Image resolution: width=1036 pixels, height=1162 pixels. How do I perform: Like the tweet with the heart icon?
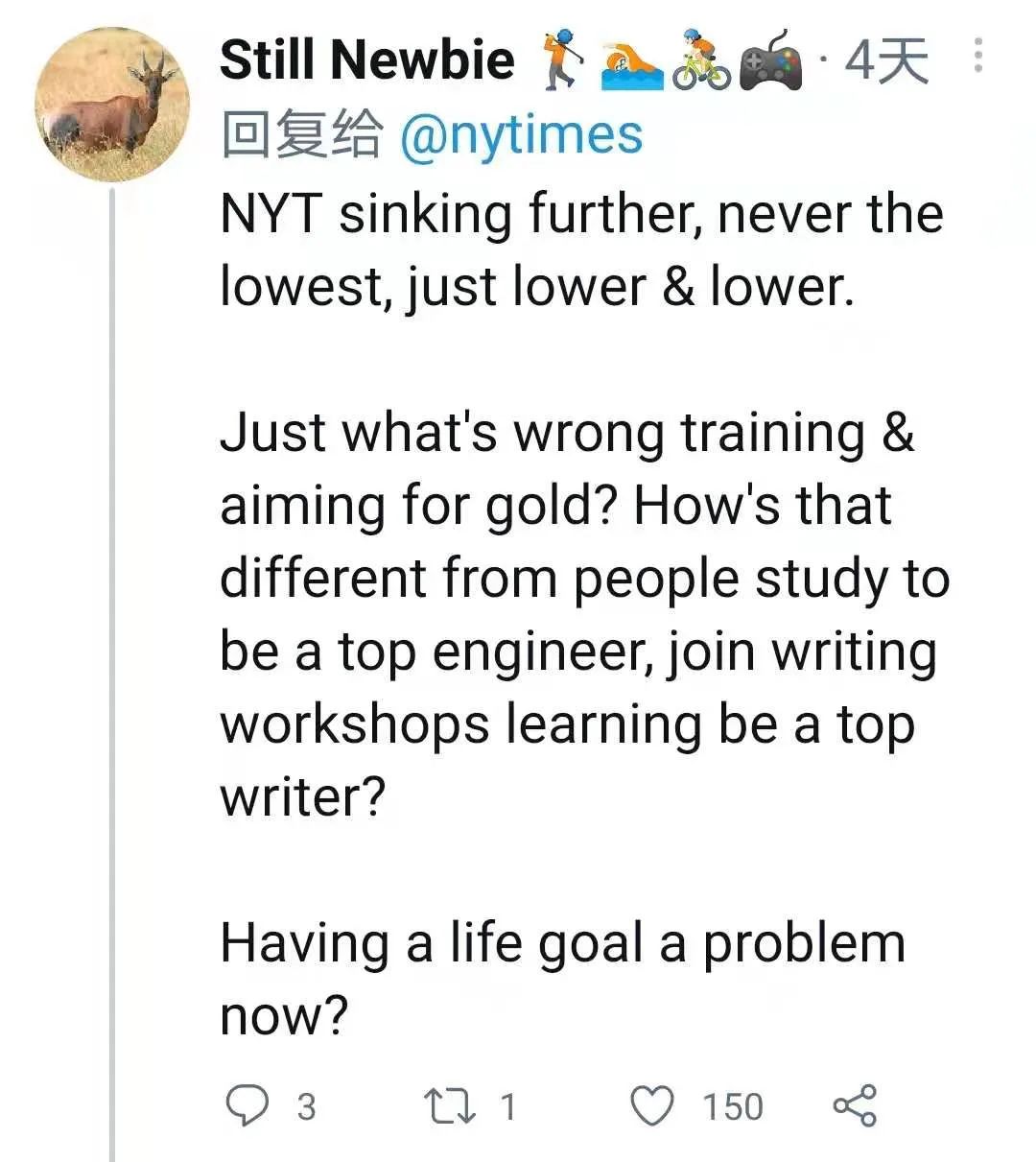[653, 1105]
